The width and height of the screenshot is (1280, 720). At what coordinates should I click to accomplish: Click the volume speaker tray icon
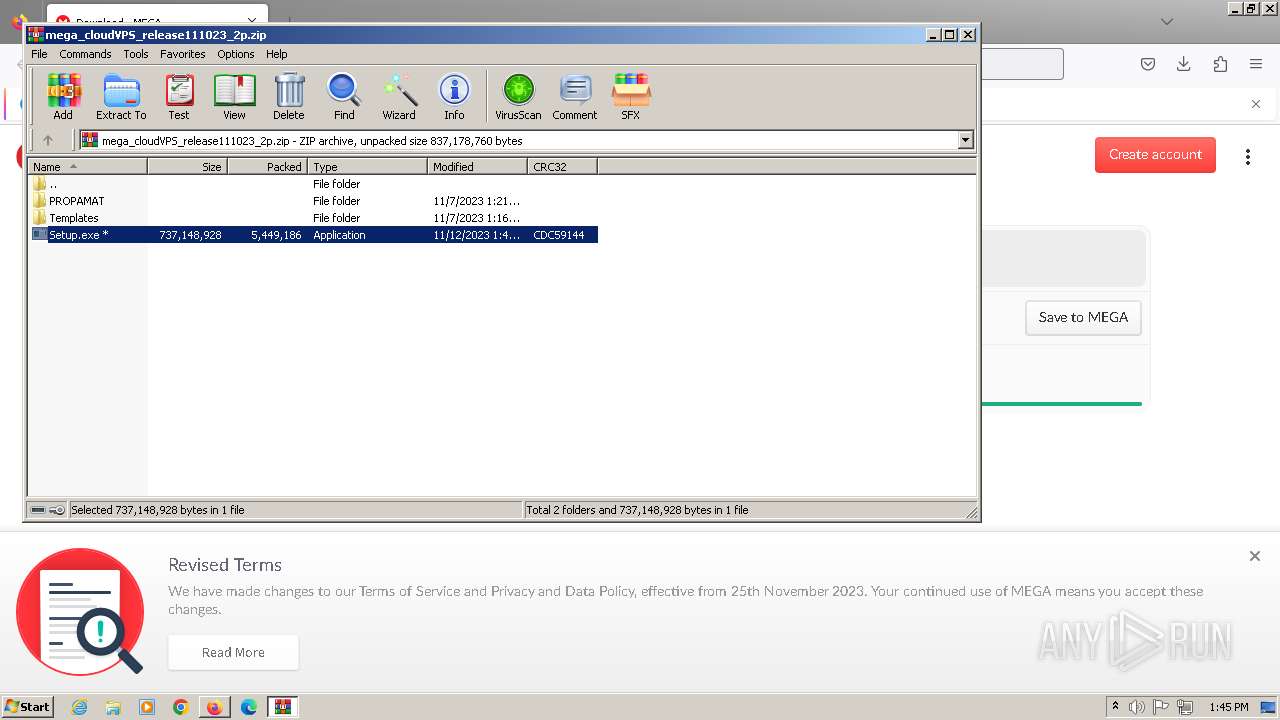[1137, 707]
